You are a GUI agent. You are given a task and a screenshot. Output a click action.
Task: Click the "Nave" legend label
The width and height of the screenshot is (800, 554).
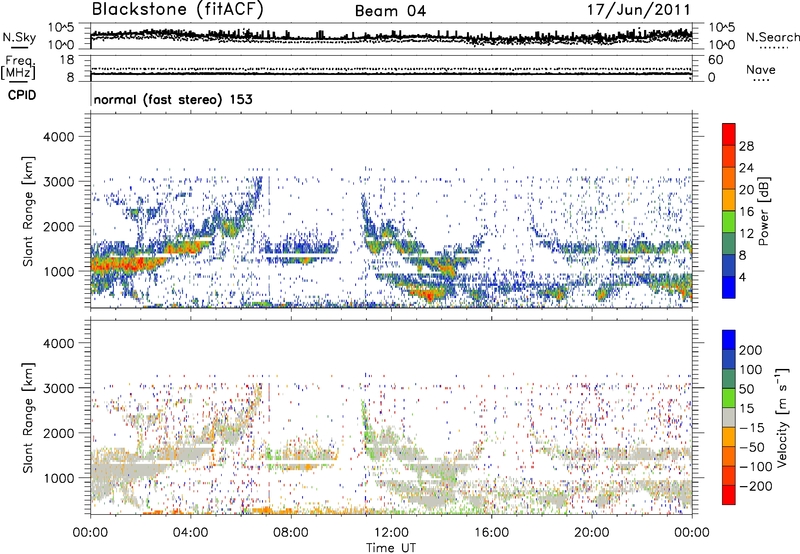point(761,70)
